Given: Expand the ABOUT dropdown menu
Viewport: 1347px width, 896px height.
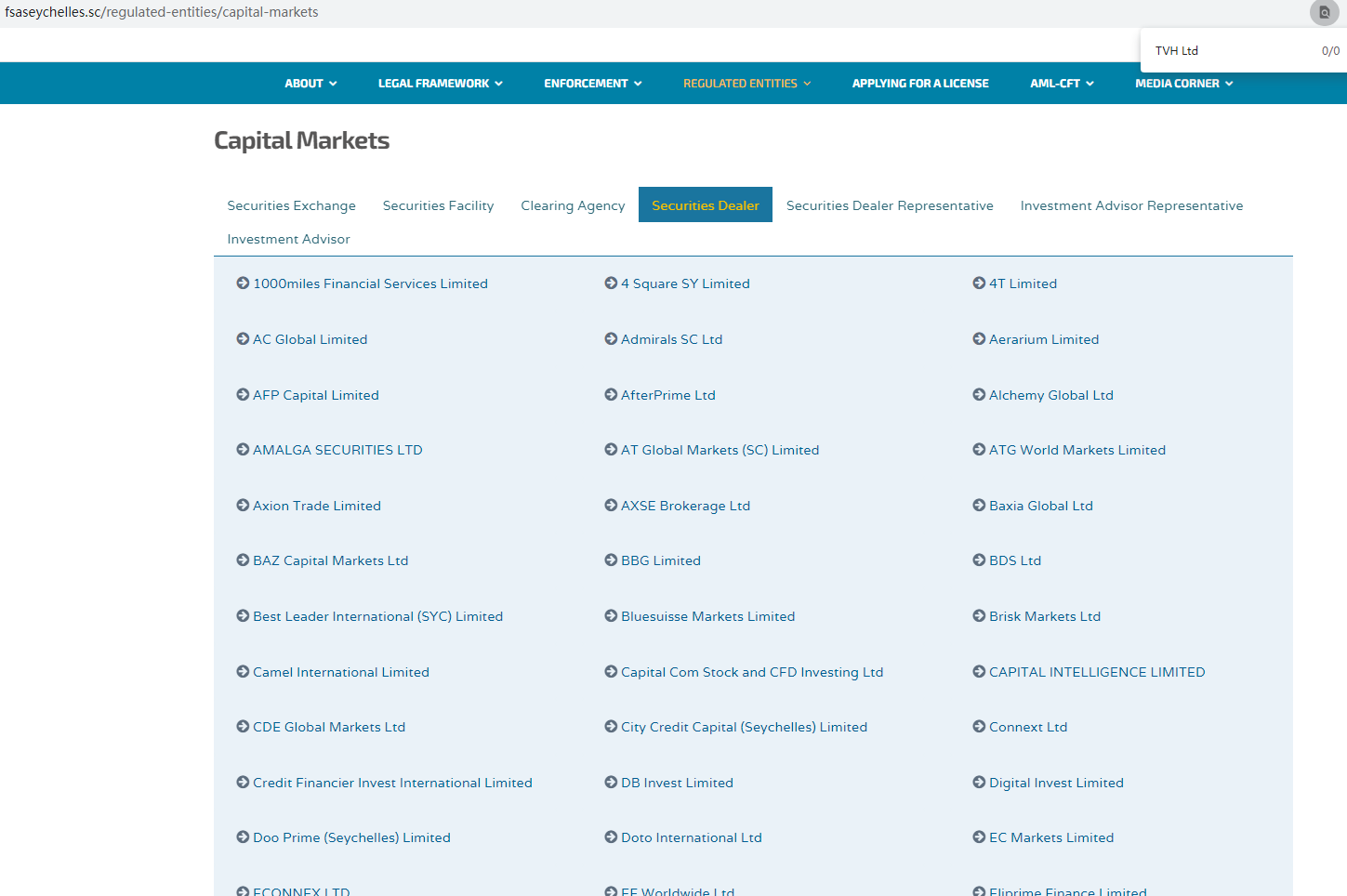Looking at the screenshot, I should click(x=310, y=84).
